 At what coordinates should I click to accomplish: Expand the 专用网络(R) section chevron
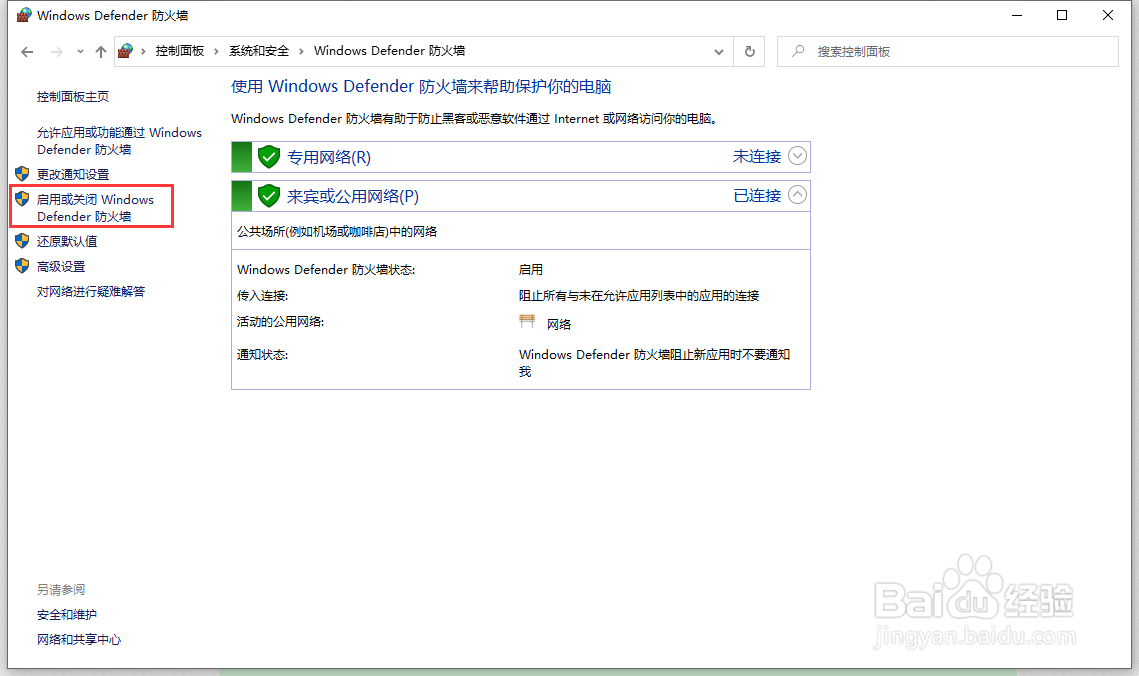click(x=797, y=156)
